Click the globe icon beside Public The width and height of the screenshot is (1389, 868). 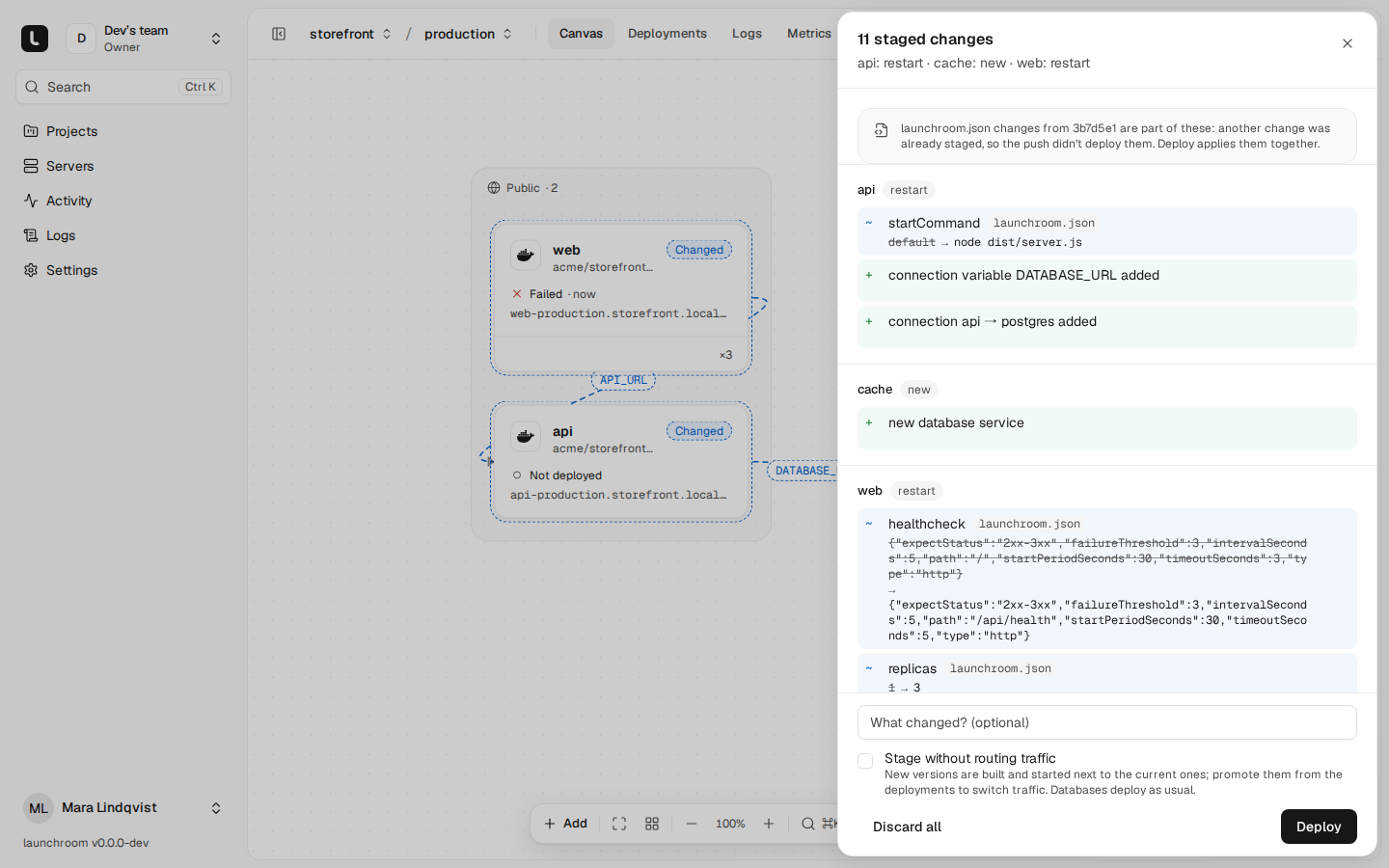tap(494, 188)
